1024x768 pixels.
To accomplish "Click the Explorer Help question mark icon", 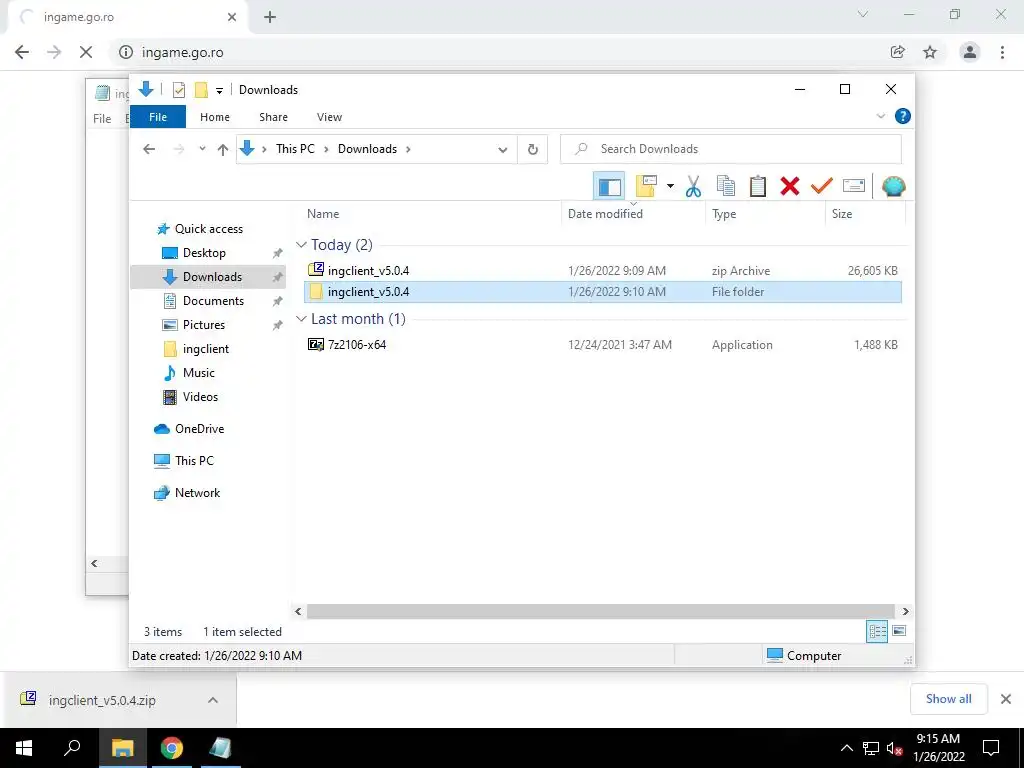I will click(903, 116).
